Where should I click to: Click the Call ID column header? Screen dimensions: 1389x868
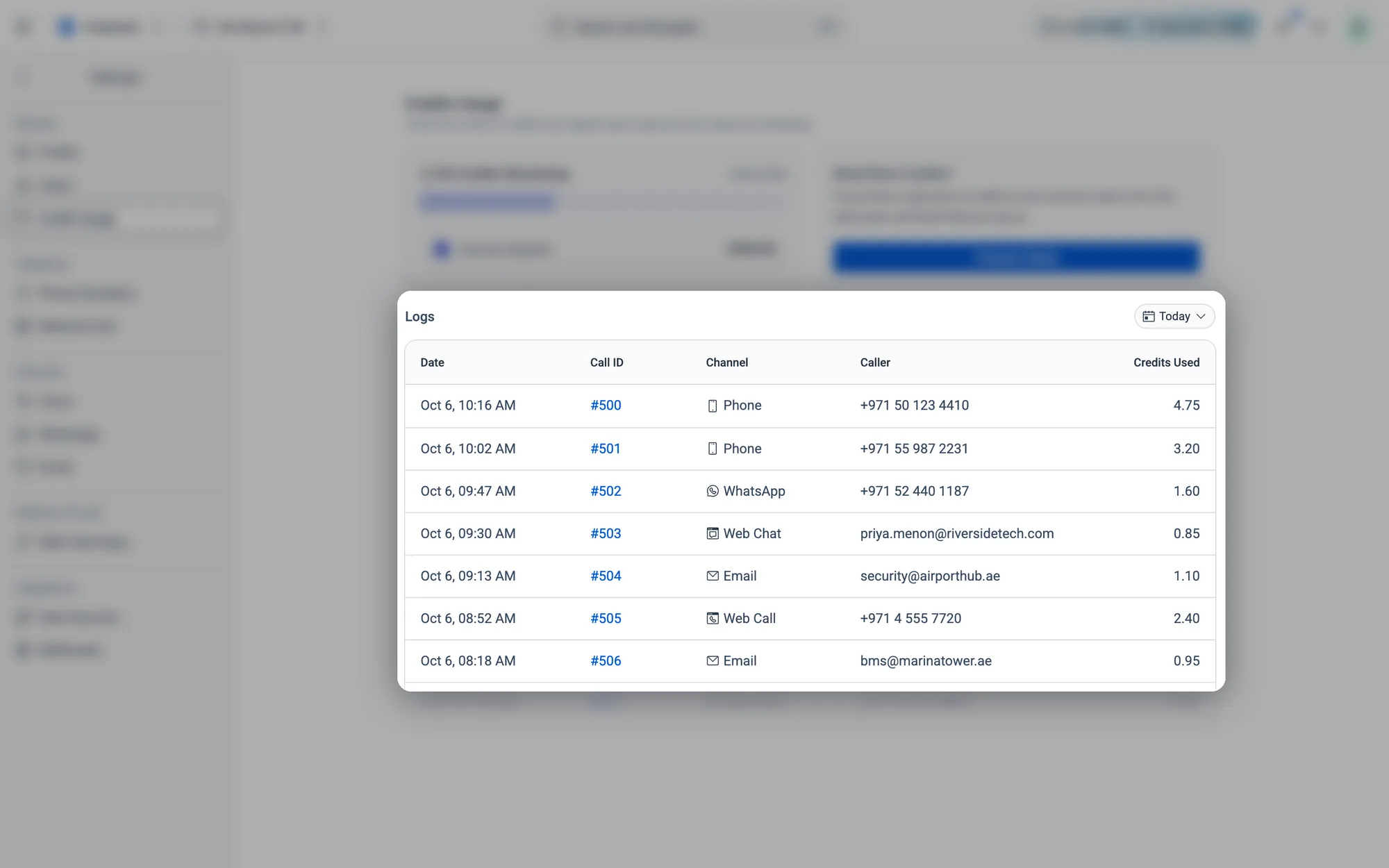[x=607, y=362]
